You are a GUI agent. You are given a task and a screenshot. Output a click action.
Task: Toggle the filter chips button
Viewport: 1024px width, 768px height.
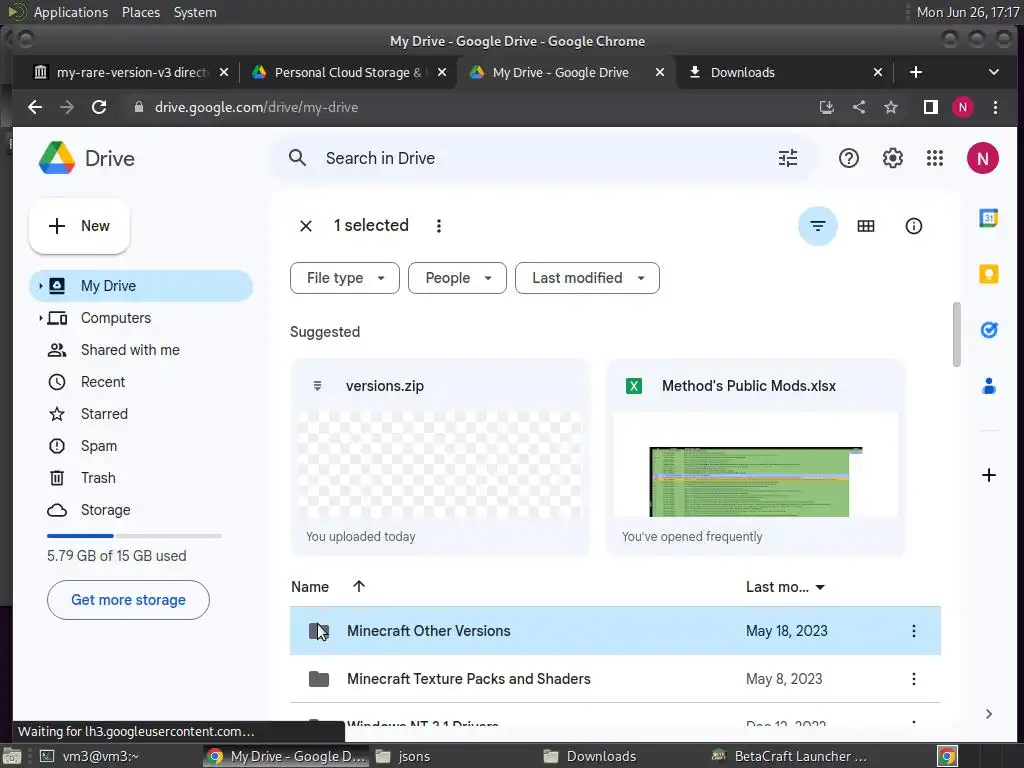817,226
